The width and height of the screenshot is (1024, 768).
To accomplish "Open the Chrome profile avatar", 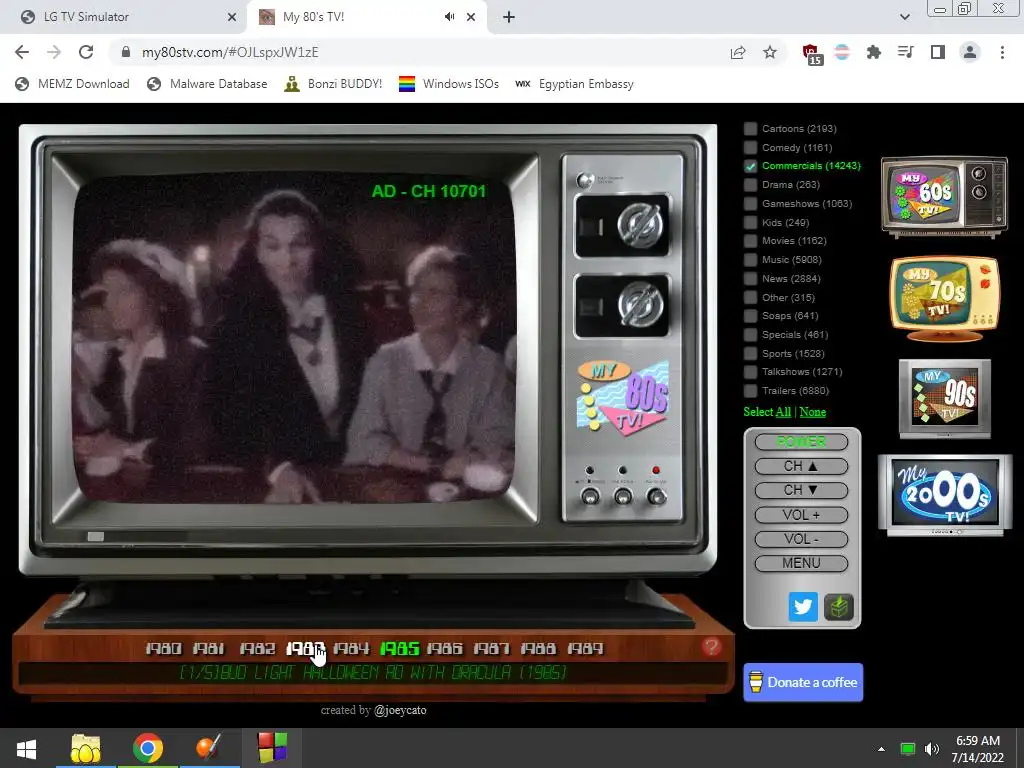I will tap(970, 52).
